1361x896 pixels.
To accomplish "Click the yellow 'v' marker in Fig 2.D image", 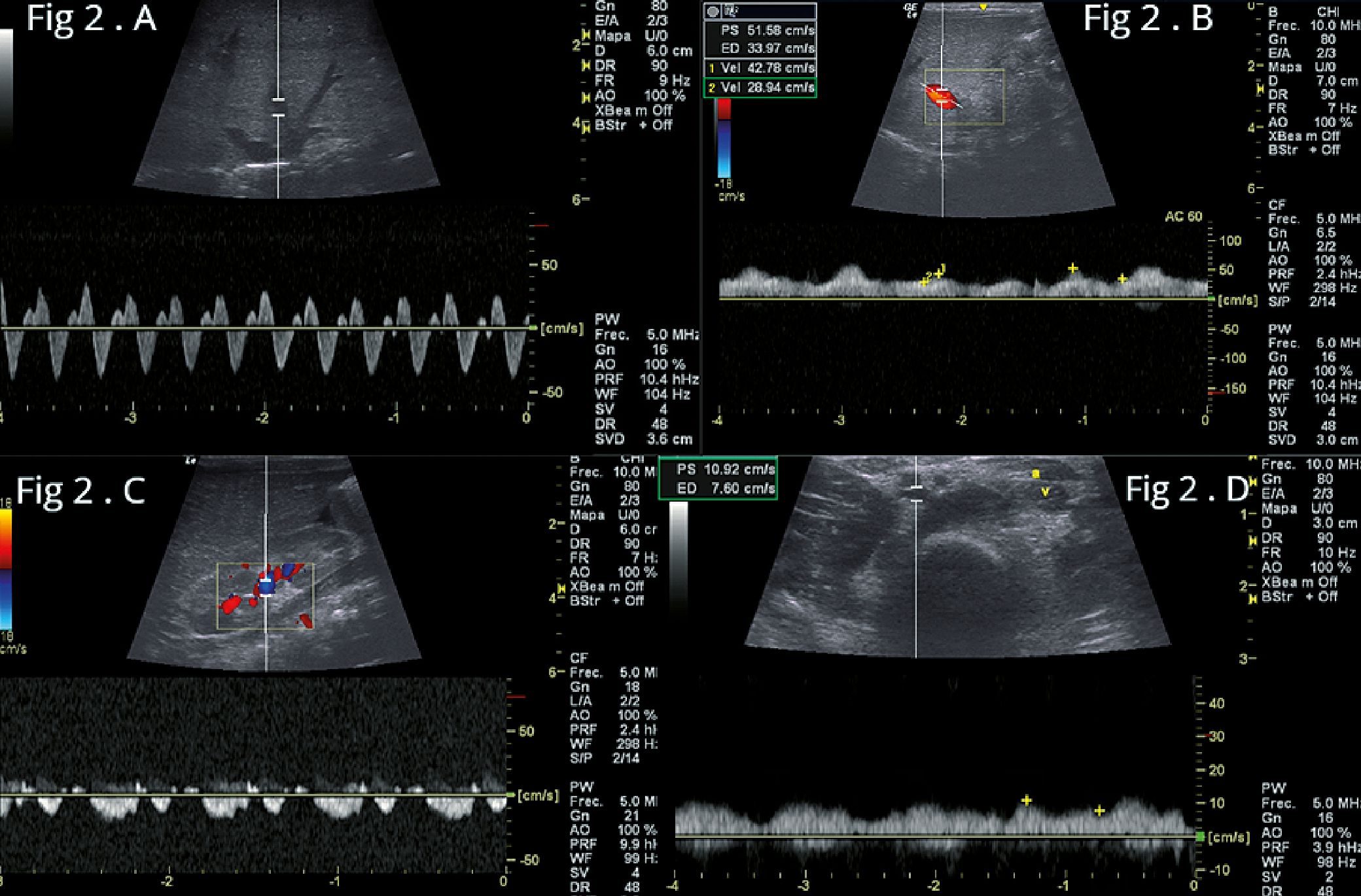I will tap(1045, 492).
